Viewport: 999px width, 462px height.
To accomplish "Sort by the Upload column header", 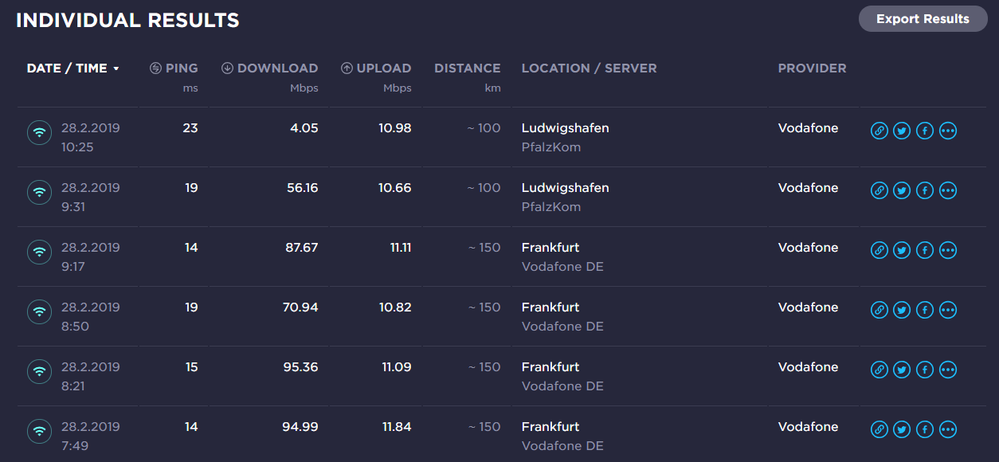I will (x=376, y=69).
